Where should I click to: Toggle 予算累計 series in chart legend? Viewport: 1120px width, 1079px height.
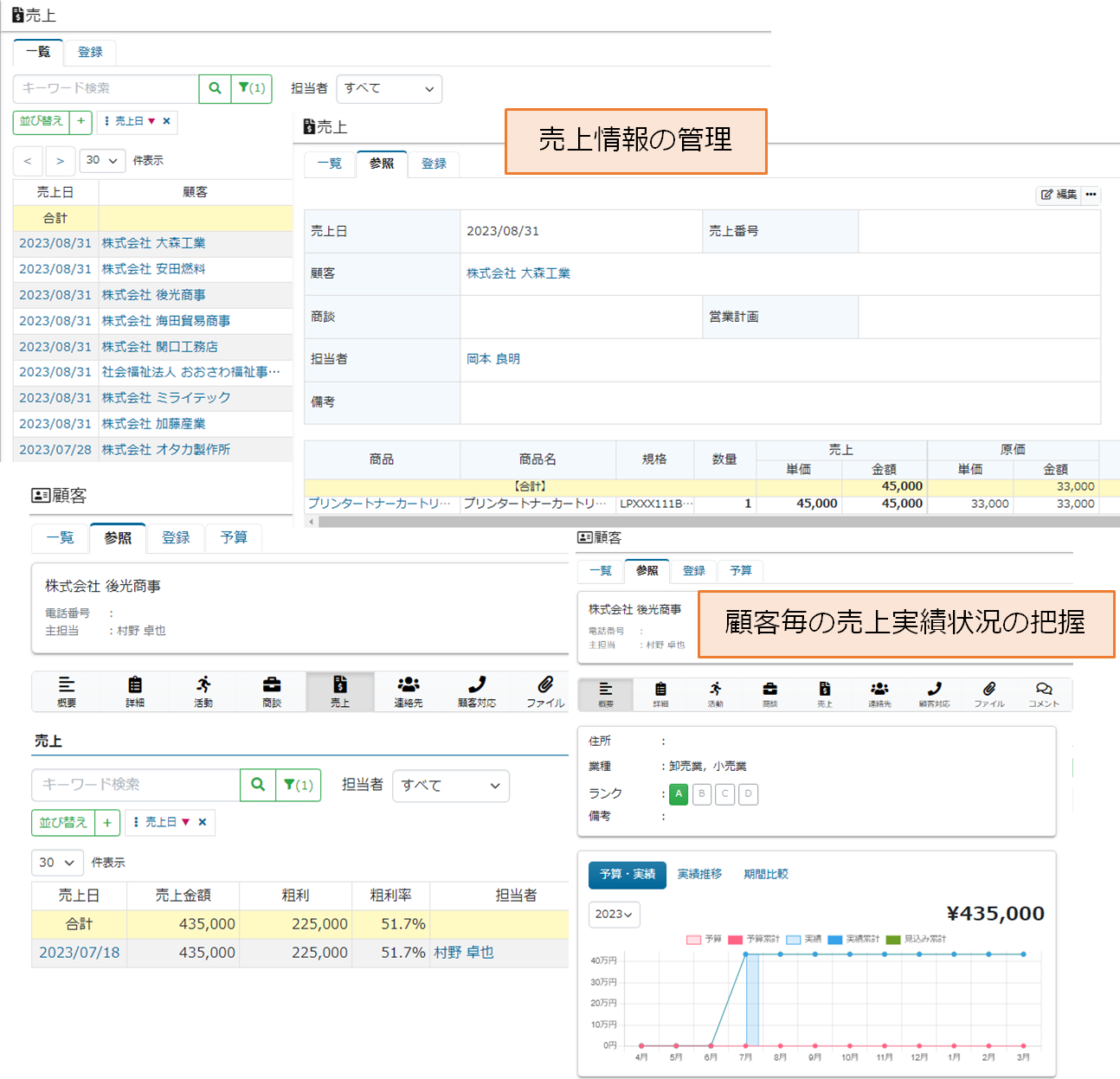(x=754, y=939)
